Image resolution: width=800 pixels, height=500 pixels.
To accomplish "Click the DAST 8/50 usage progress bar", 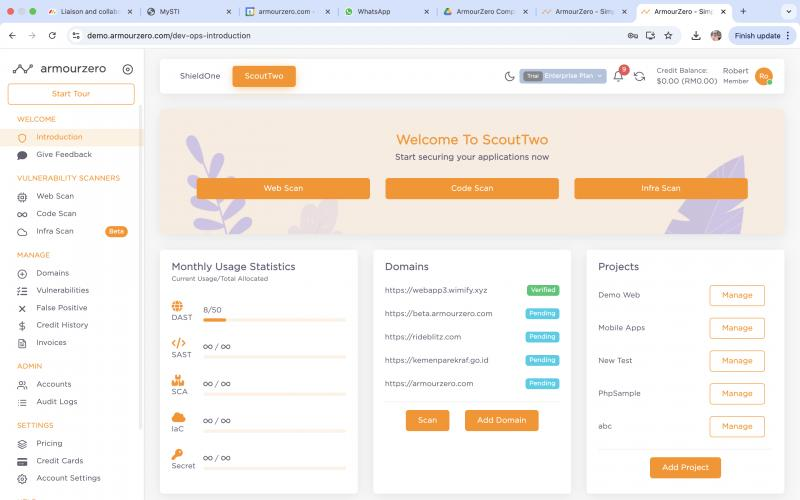I will 274,320.
